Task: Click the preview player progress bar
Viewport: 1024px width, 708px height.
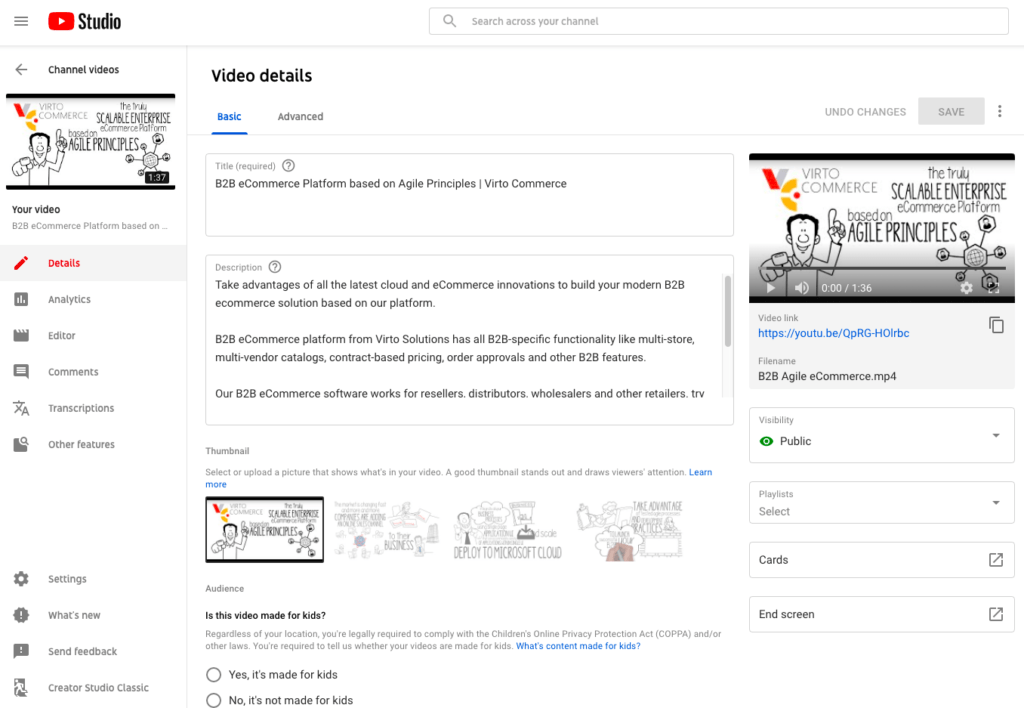Action: [882, 269]
